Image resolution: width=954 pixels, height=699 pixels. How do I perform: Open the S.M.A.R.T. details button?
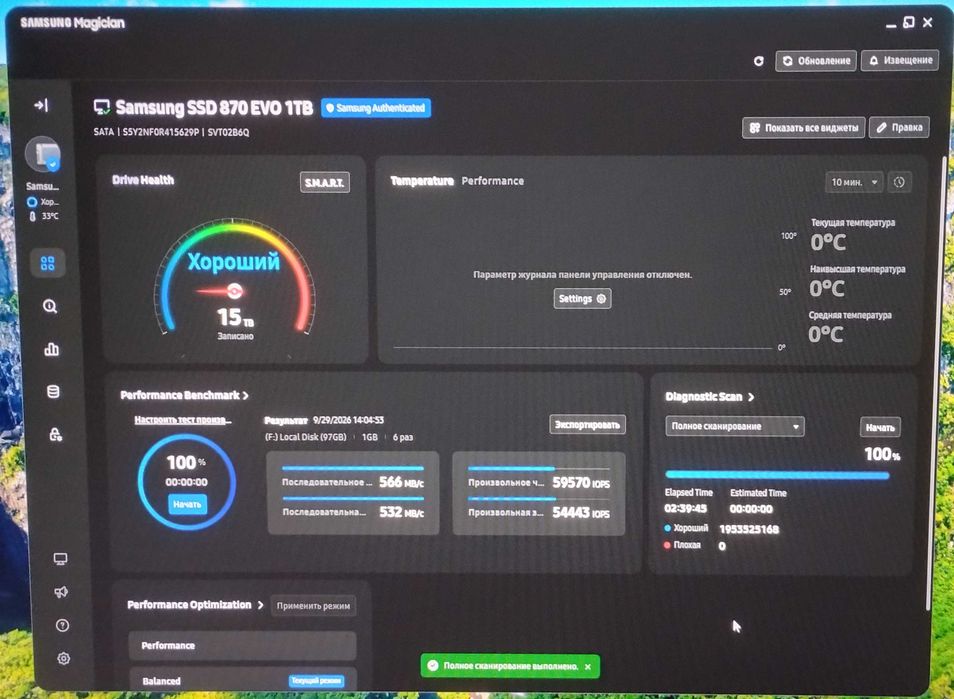pos(325,183)
